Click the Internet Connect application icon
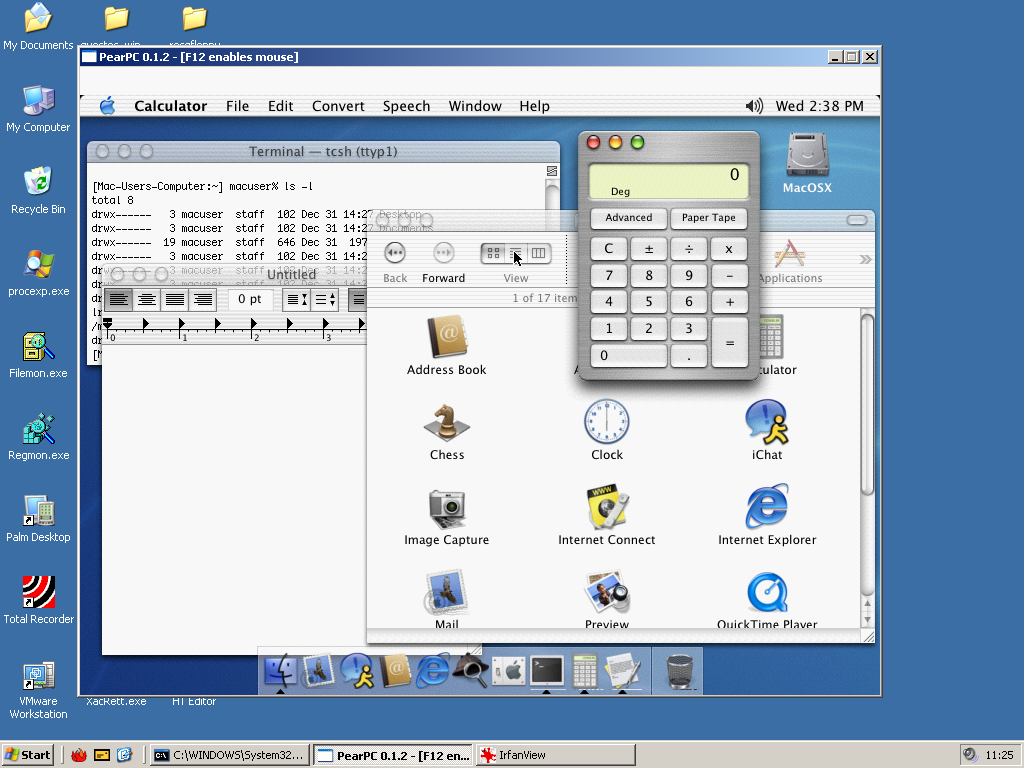This screenshot has height=768, width=1024. 606,509
